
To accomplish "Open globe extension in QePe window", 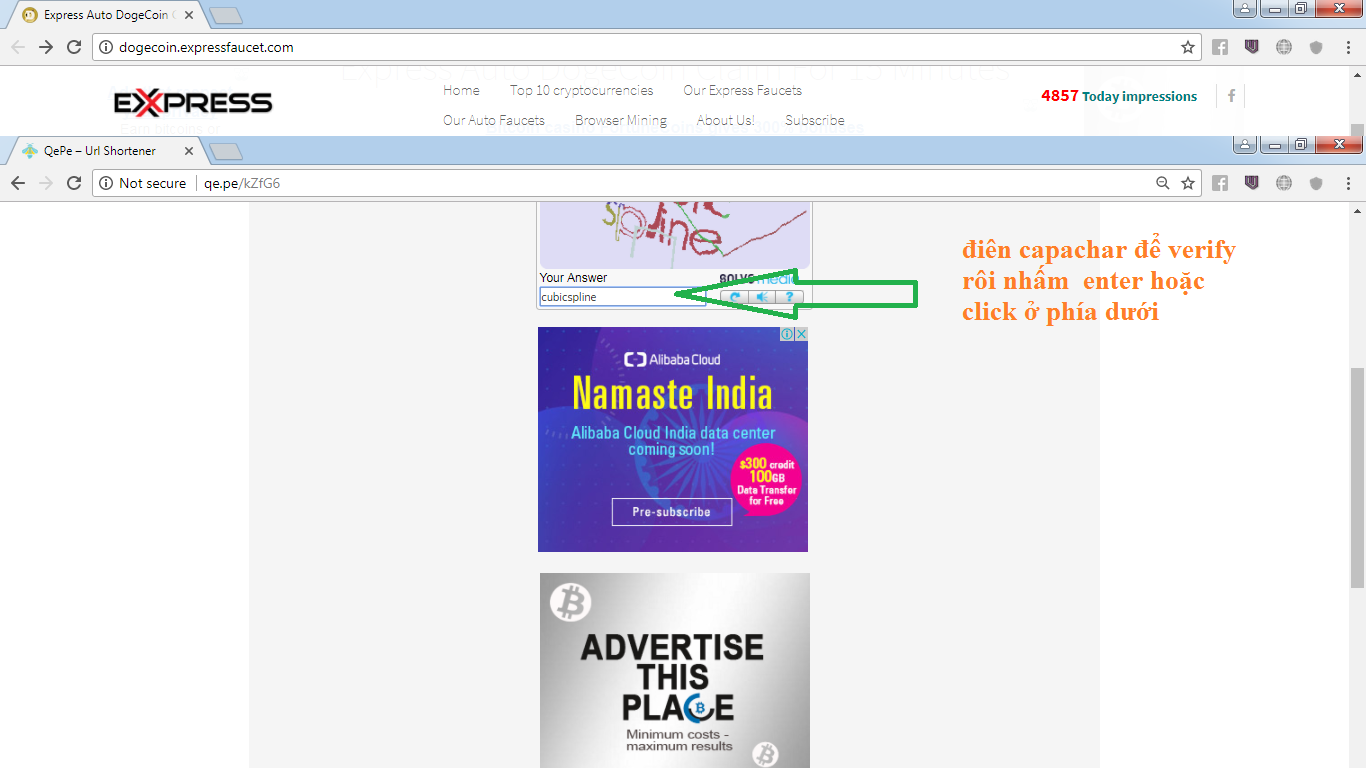I will [1284, 183].
